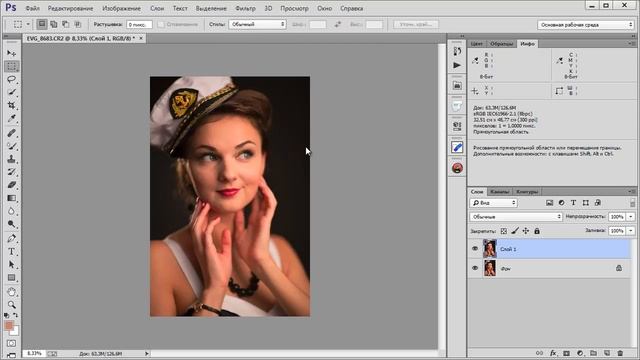
Task: Open the Layers panel flyout menu
Action: point(632,191)
